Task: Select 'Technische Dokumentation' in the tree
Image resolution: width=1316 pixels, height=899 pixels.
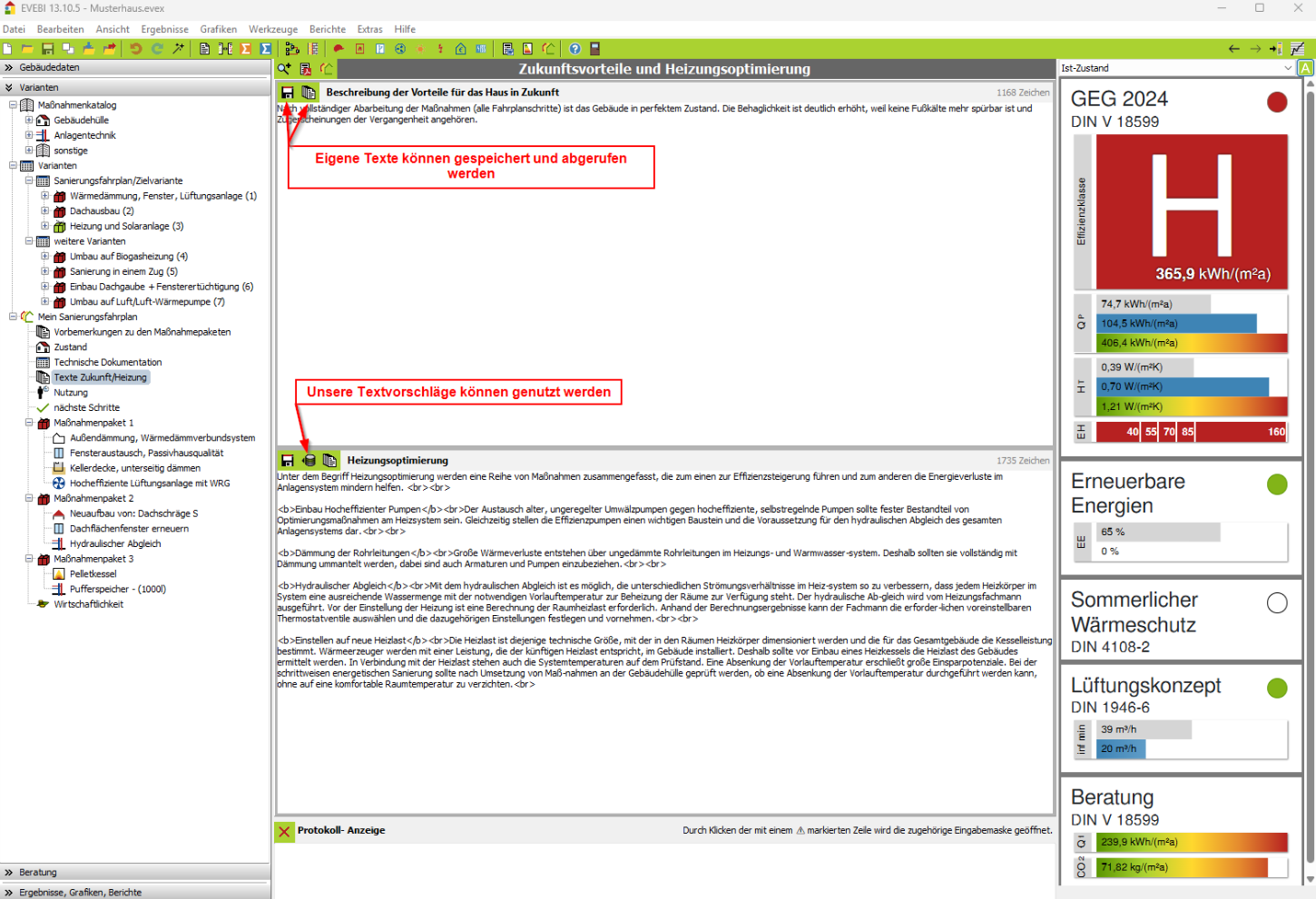Action: click(107, 362)
